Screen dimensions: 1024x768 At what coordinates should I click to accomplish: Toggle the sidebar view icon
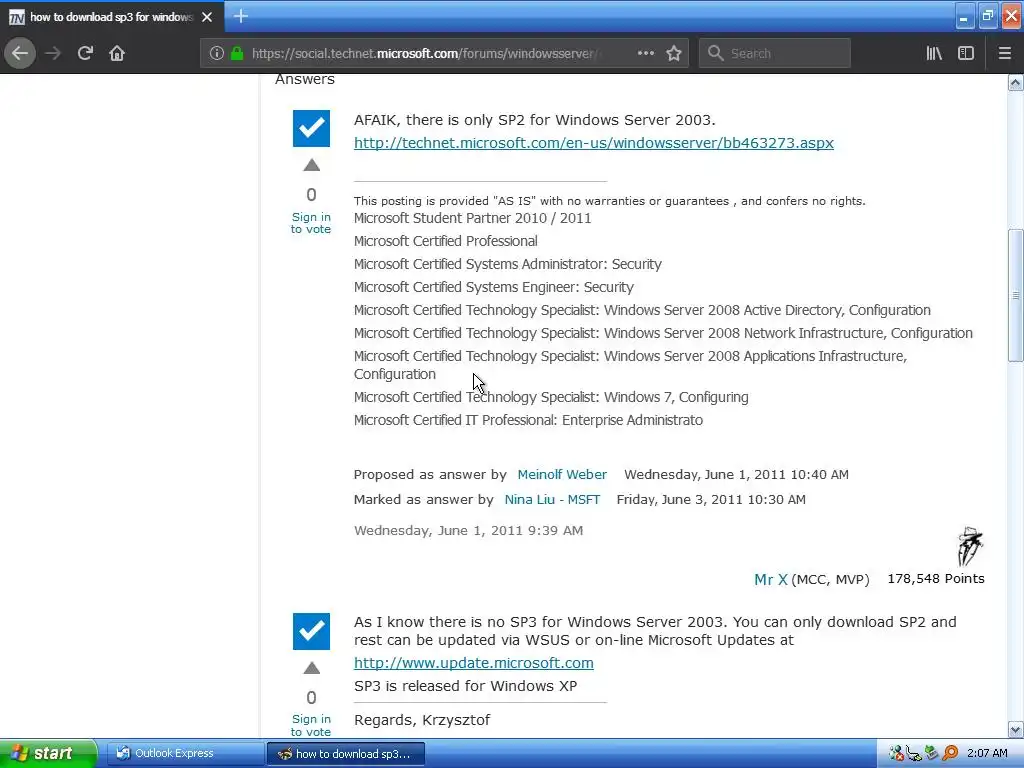966,53
